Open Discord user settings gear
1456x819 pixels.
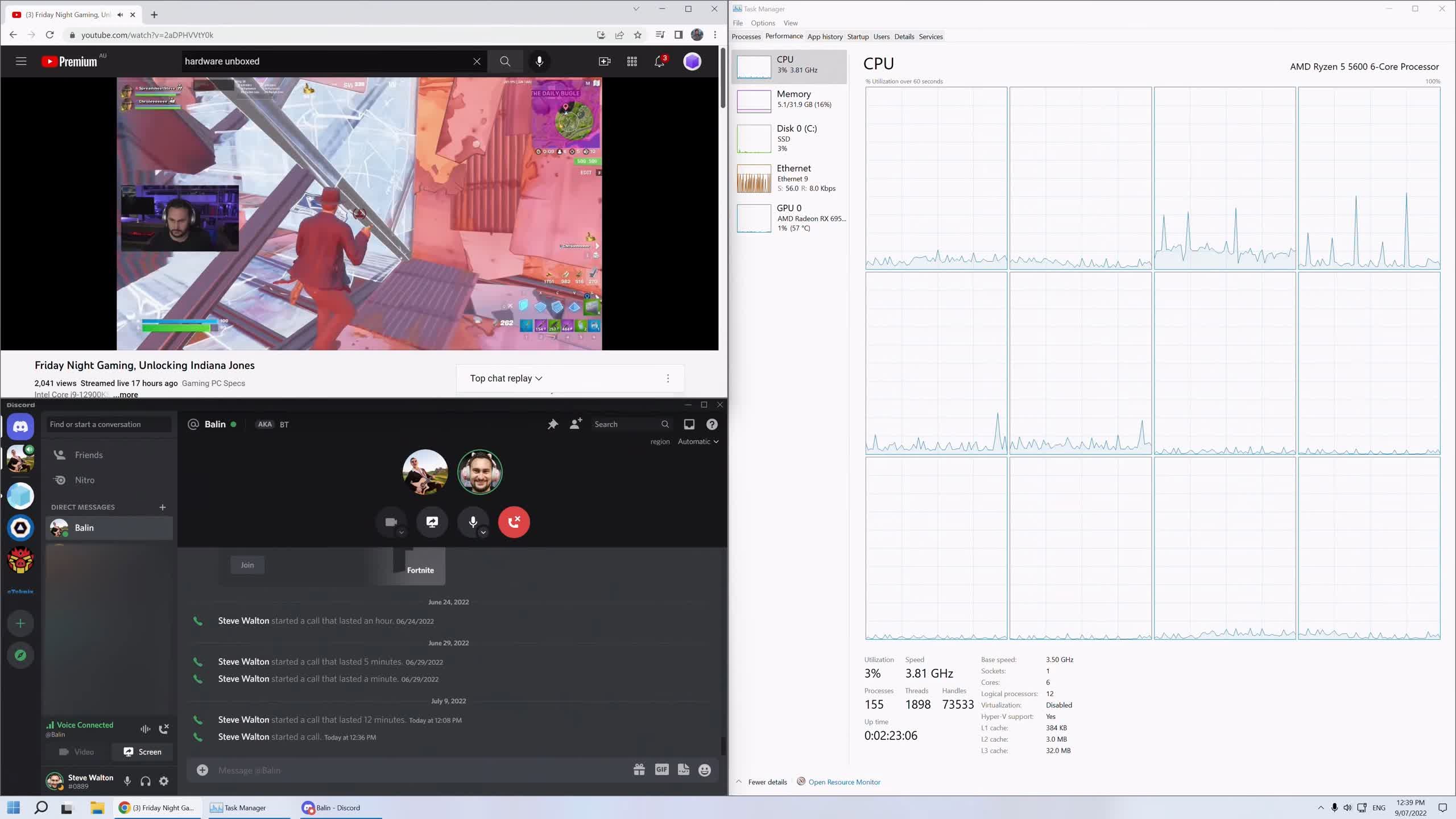(x=164, y=781)
